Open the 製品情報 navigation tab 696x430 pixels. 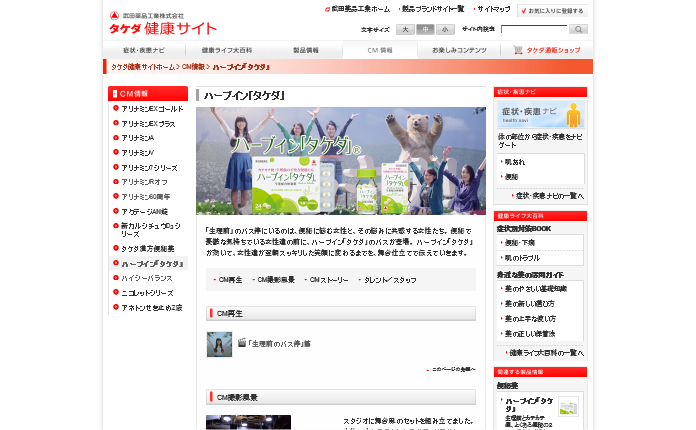305,50
